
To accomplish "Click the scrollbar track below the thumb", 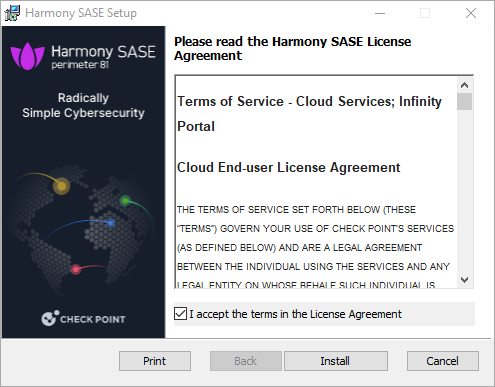I will (464, 191).
